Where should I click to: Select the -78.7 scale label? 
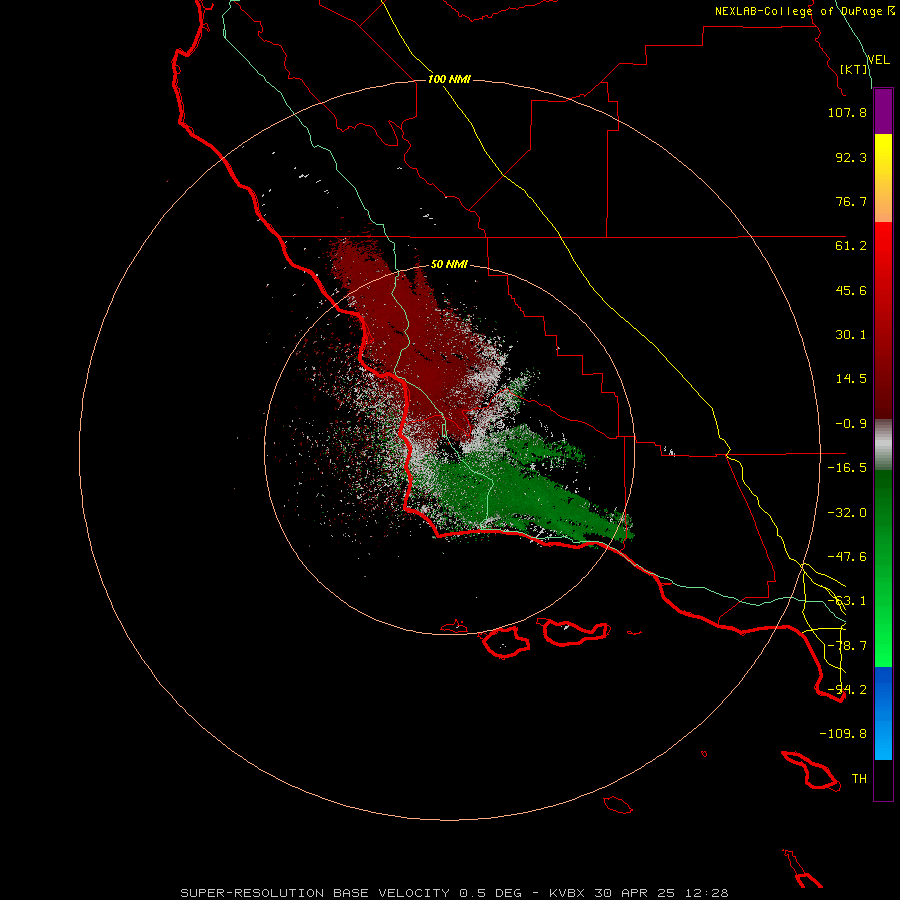[847, 646]
